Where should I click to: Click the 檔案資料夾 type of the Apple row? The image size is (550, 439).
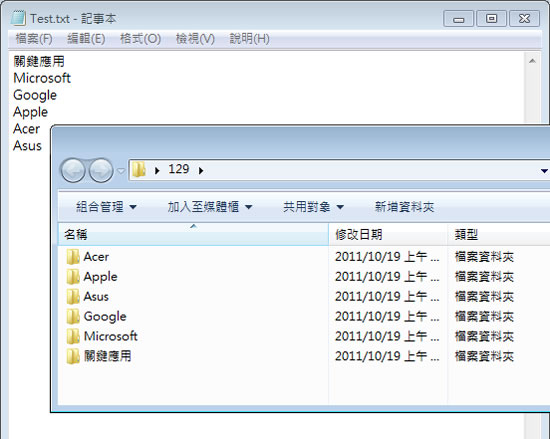(x=484, y=277)
